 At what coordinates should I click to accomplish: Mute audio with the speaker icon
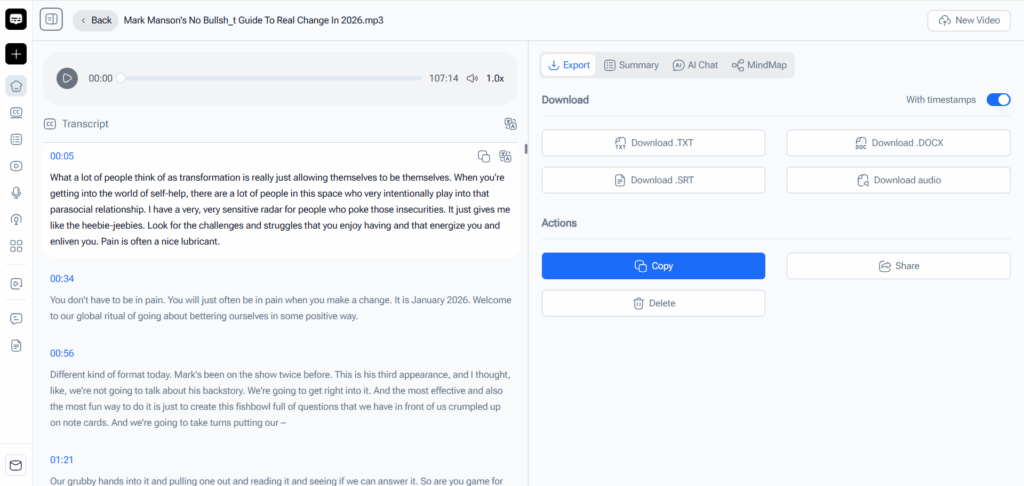click(x=472, y=78)
